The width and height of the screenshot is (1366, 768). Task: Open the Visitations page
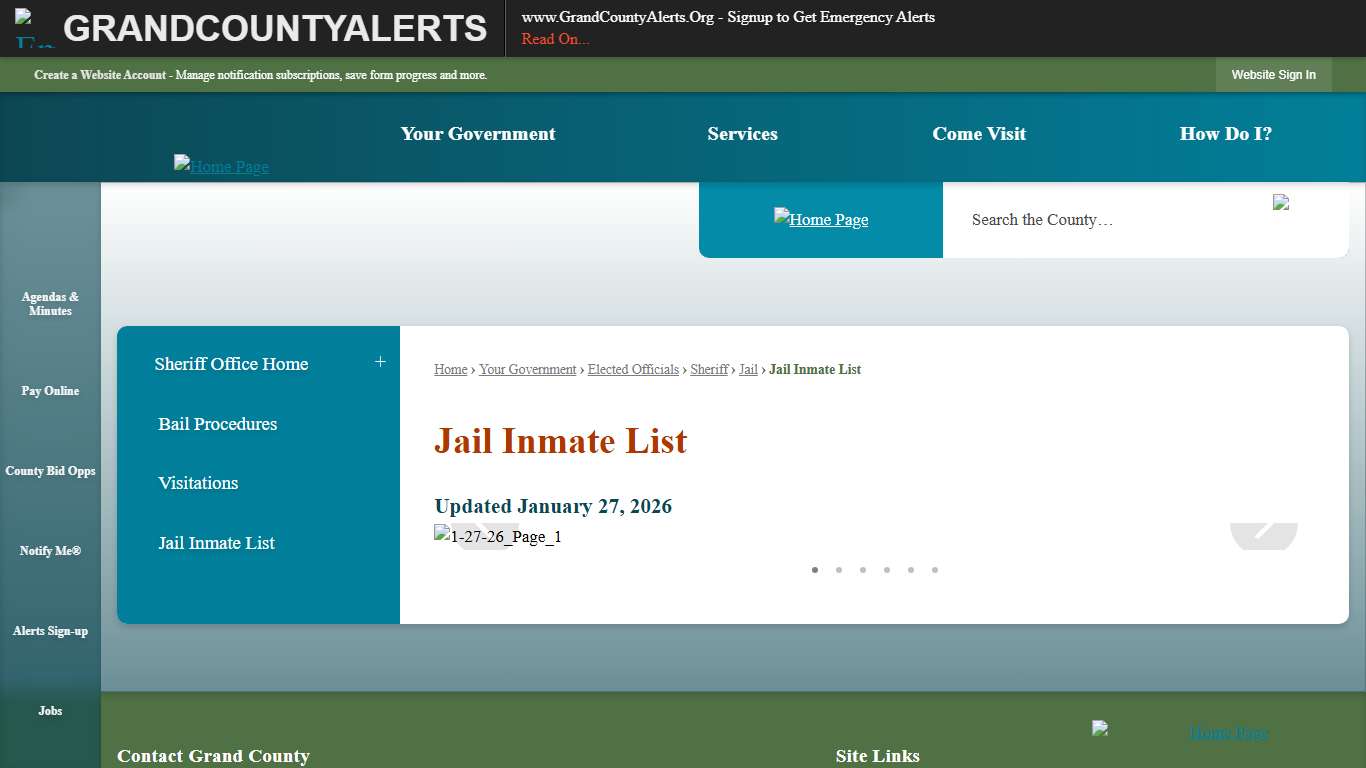point(197,483)
